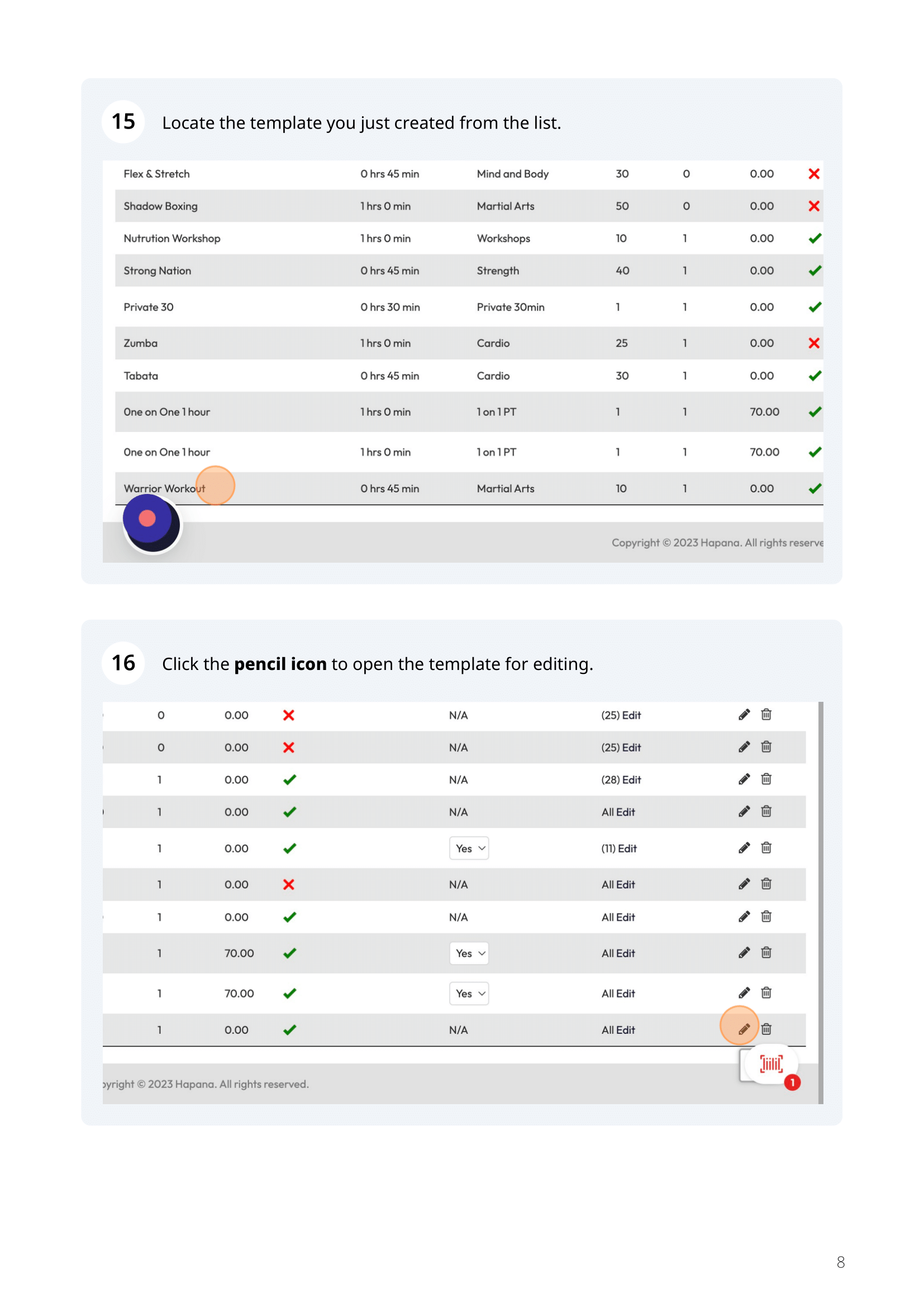Open the Yes dropdown next to (11) Edit
This screenshot has width=924, height=1307.
pyautogui.click(x=469, y=848)
